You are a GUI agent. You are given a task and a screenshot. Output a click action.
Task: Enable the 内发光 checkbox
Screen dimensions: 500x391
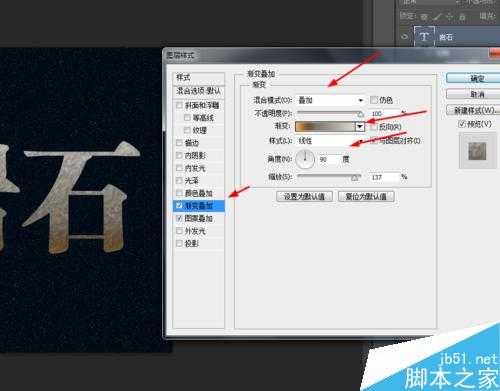coord(179,168)
